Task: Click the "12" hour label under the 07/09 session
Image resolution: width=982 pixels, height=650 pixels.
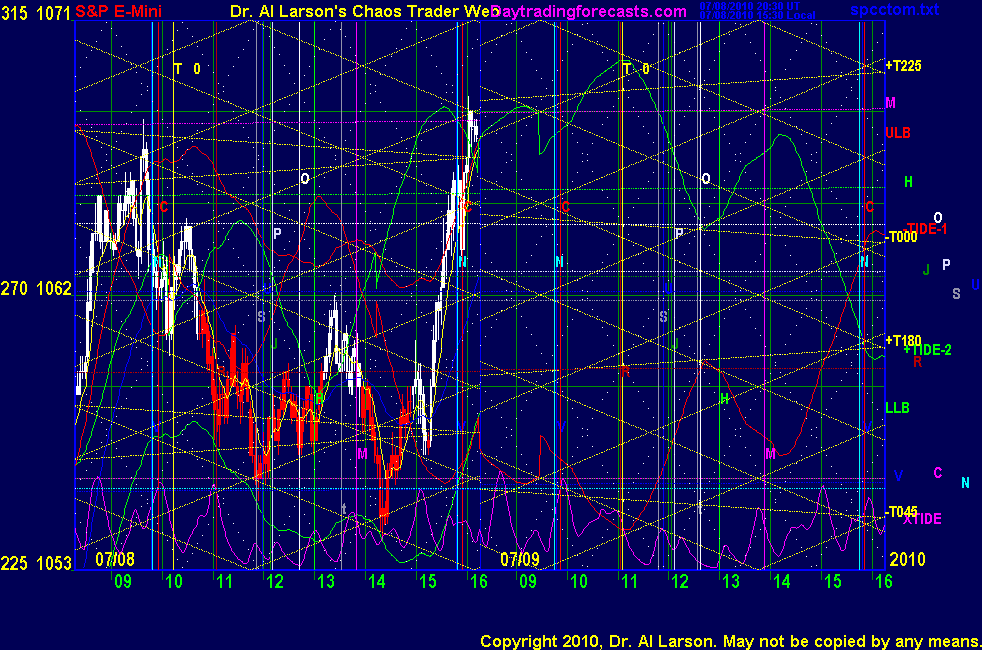Action: click(680, 582)
